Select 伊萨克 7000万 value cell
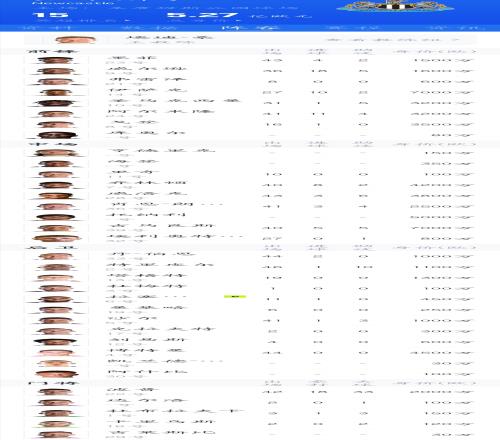 tap(441, 92)
